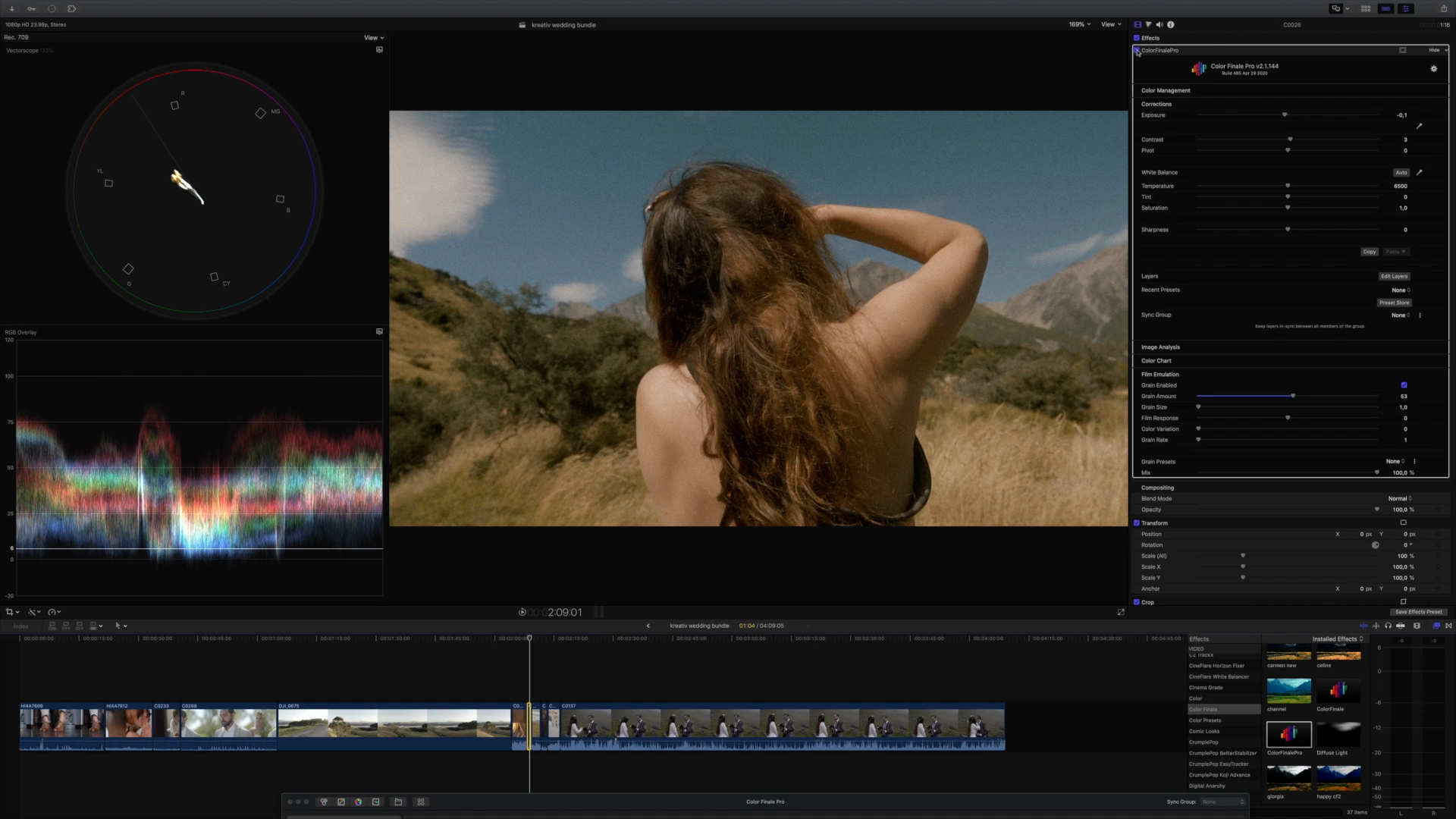
Task: Open the viewer View dropdown
Action: click(x=1111, y=24)
